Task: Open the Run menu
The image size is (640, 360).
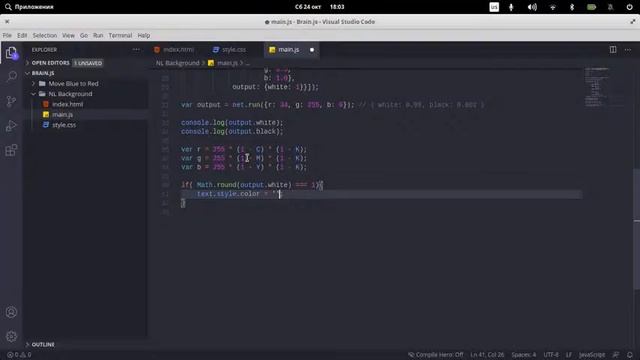Action: tap(98, 36)
